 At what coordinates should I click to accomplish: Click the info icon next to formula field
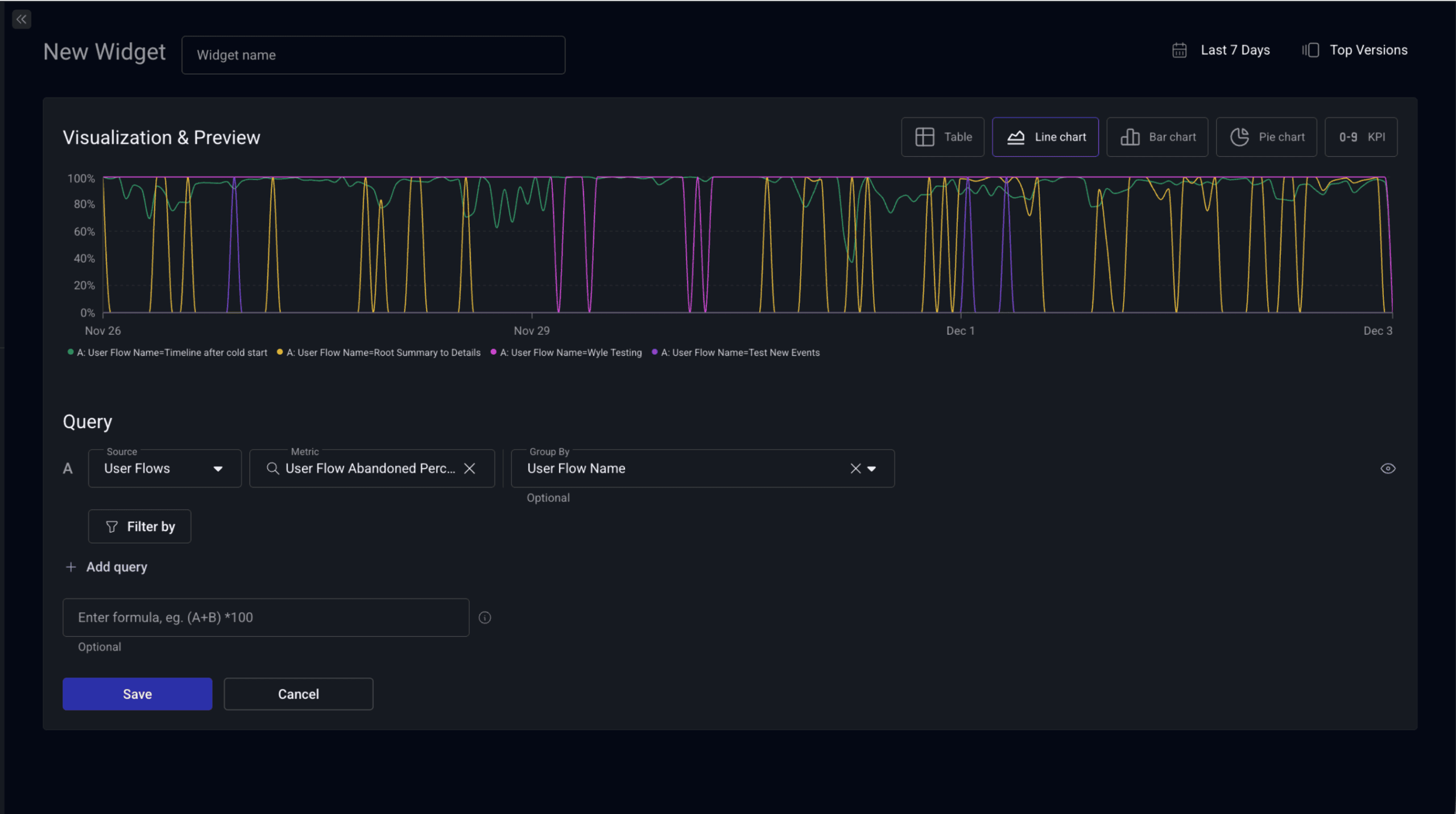click(x=485, y=617)
